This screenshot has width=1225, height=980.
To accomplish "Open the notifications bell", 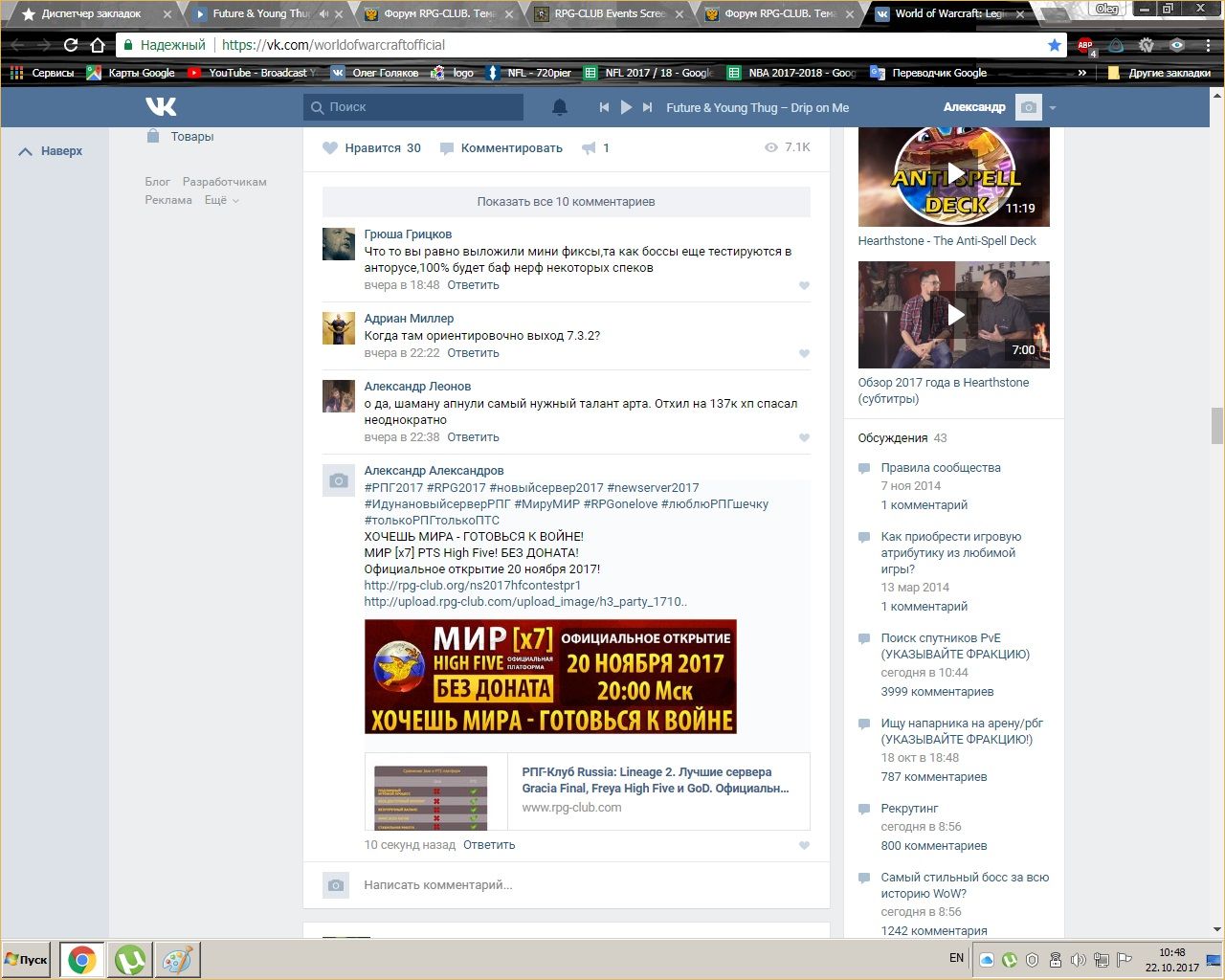I will click(x=560, y=107).
